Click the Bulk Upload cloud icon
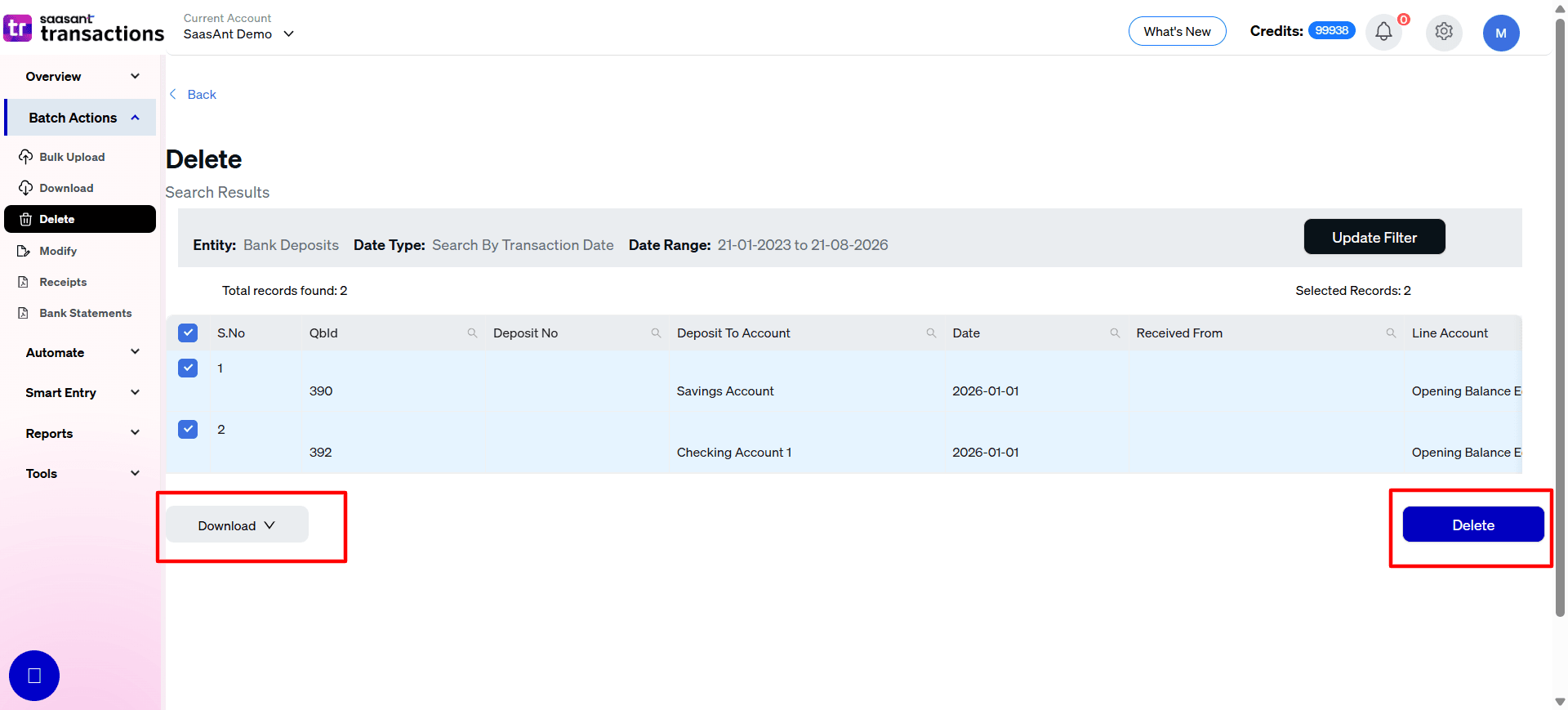 pyautogui.click(x=25, y=157)
